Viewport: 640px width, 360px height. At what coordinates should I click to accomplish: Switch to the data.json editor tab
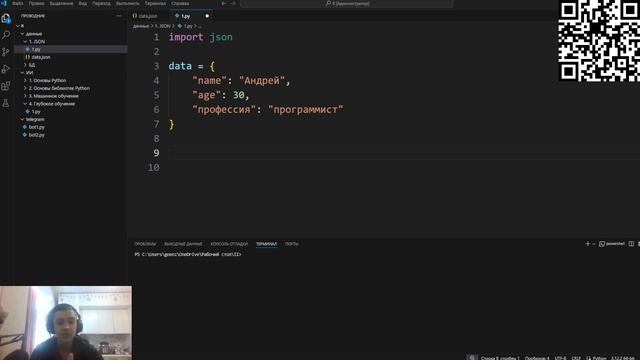(x=148, y=16)
